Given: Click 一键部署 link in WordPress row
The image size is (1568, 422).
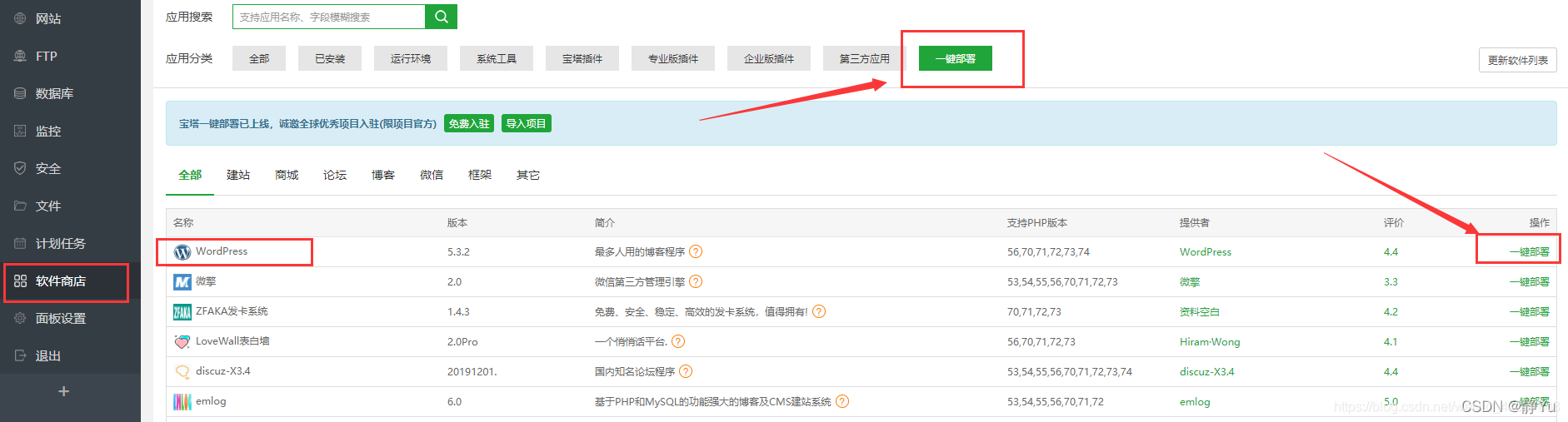Looking at the screenshot, I should click(1530, 251).
